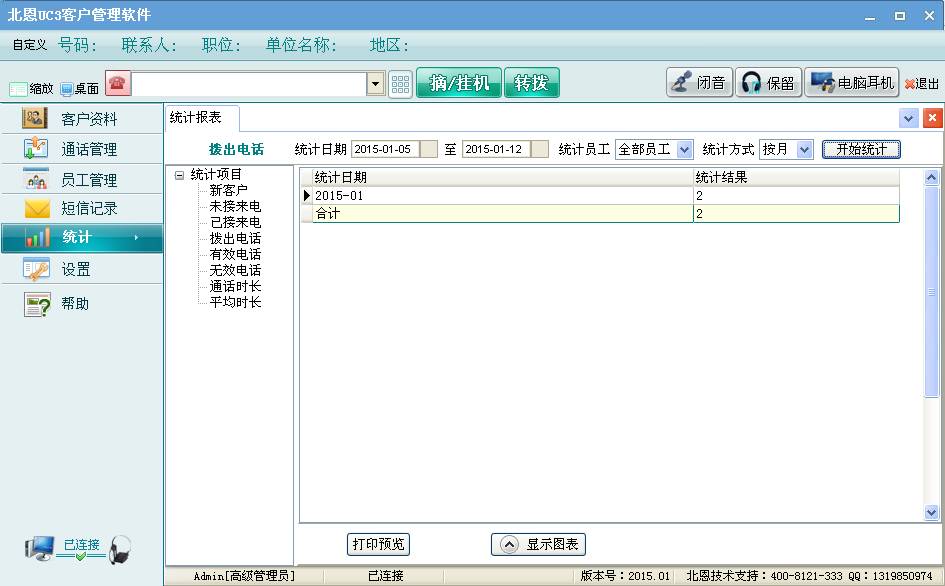
Task: Click the vertical scrollbar thumb in results
Action: click(931, 292)
